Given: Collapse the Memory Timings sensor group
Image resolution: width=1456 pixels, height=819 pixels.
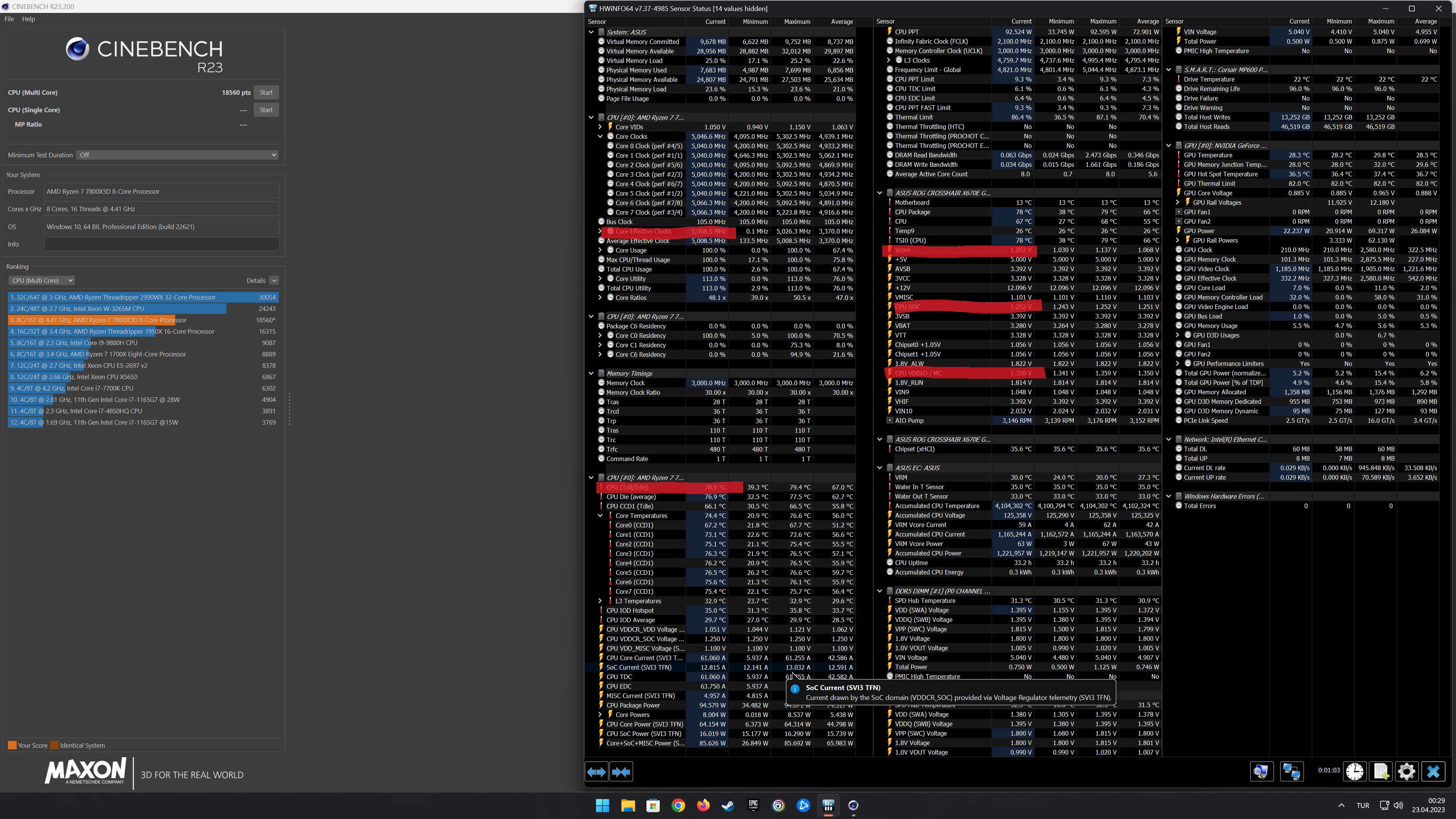Looking at the screenshot, I should click(x=591, y=373).
